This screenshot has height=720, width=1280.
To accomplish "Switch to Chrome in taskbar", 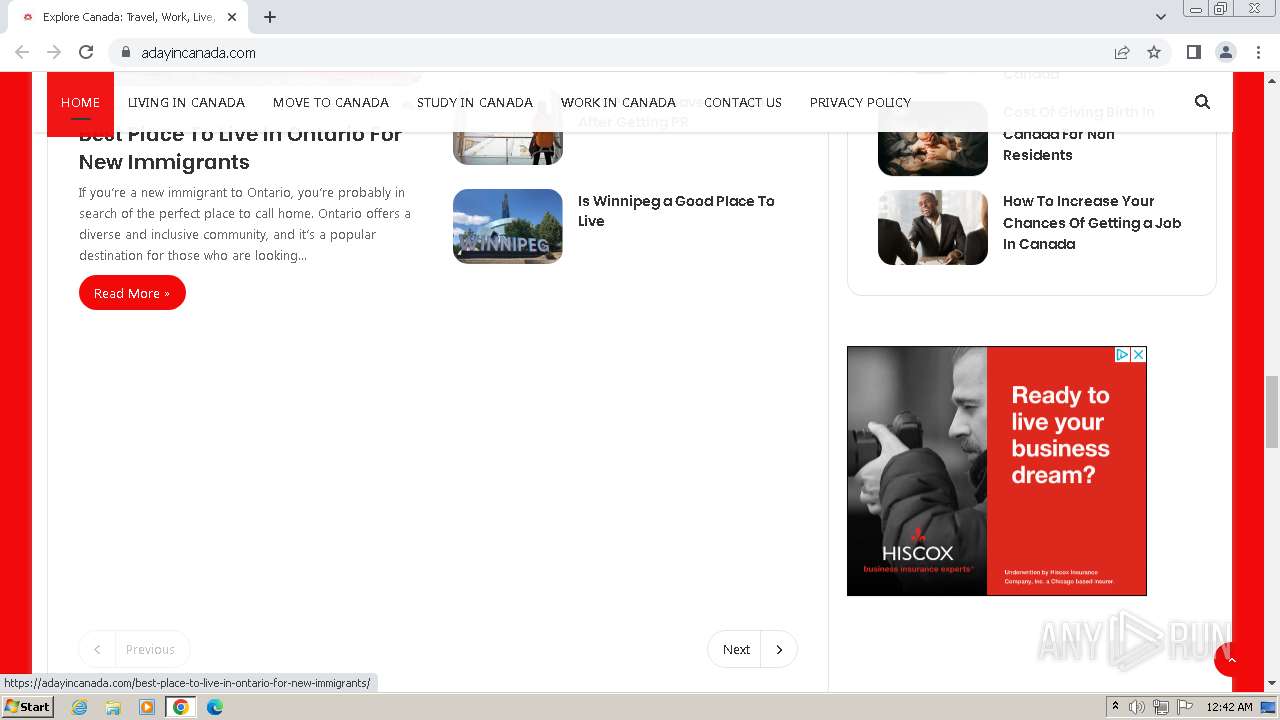I will [x=181, y=707].
